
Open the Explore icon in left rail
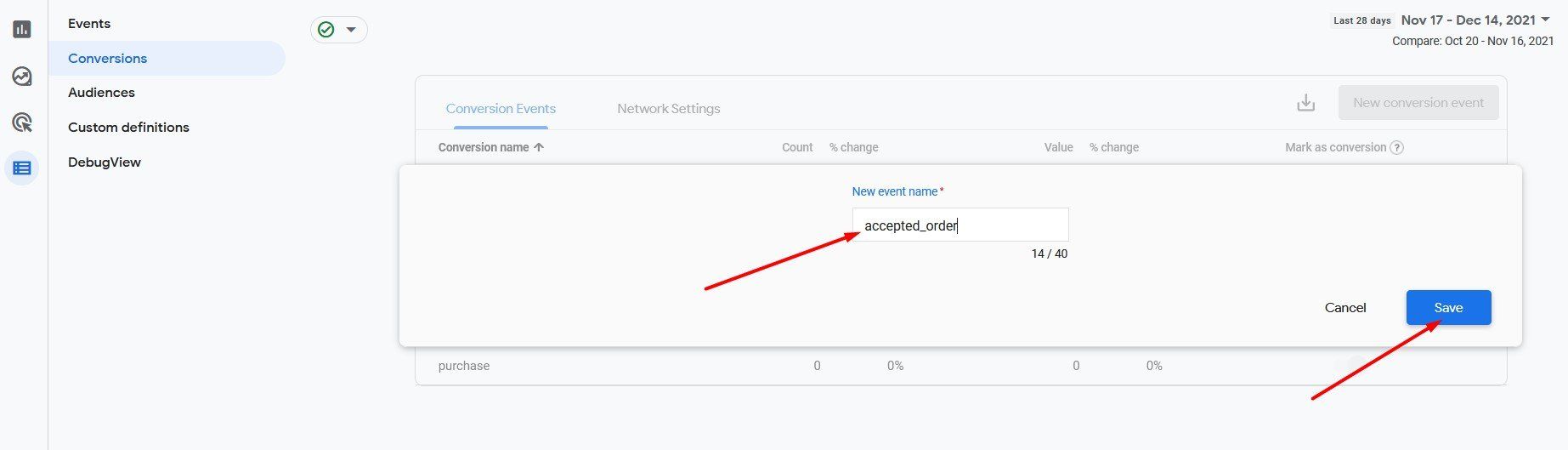coord(22,77)
